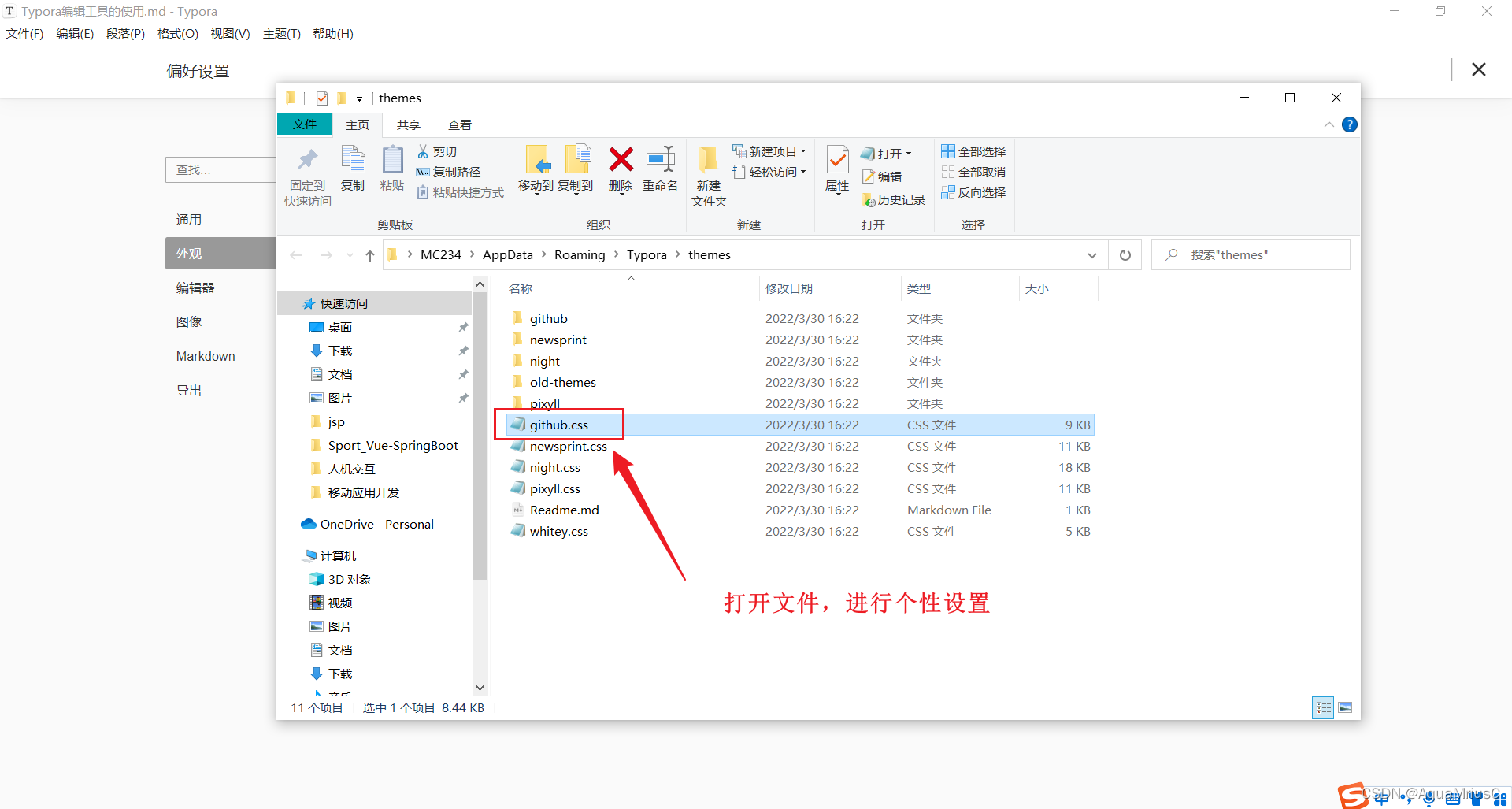Click the Rename icon

pos(660,159)
